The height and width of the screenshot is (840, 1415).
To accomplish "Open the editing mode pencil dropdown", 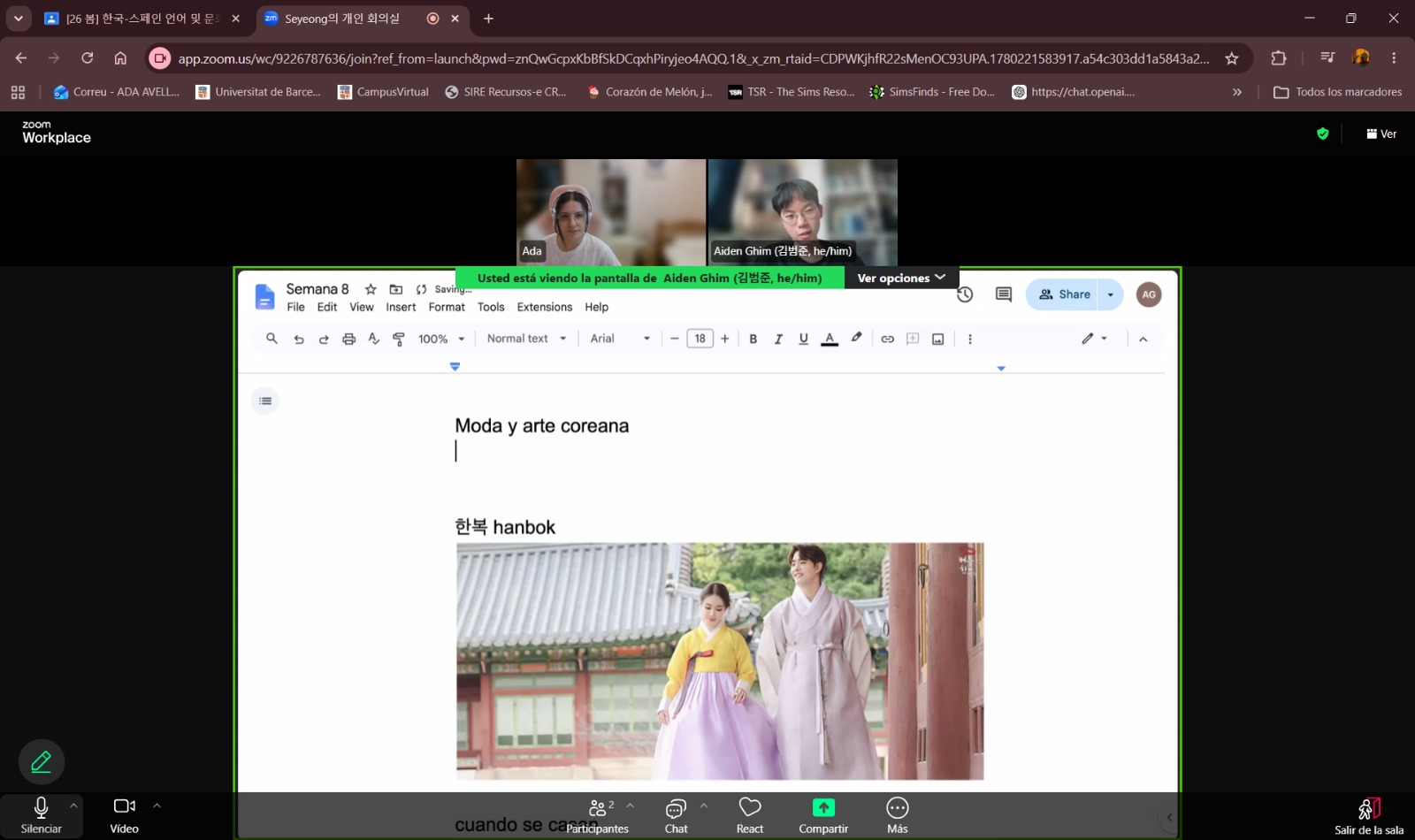I will [1094, 339].
